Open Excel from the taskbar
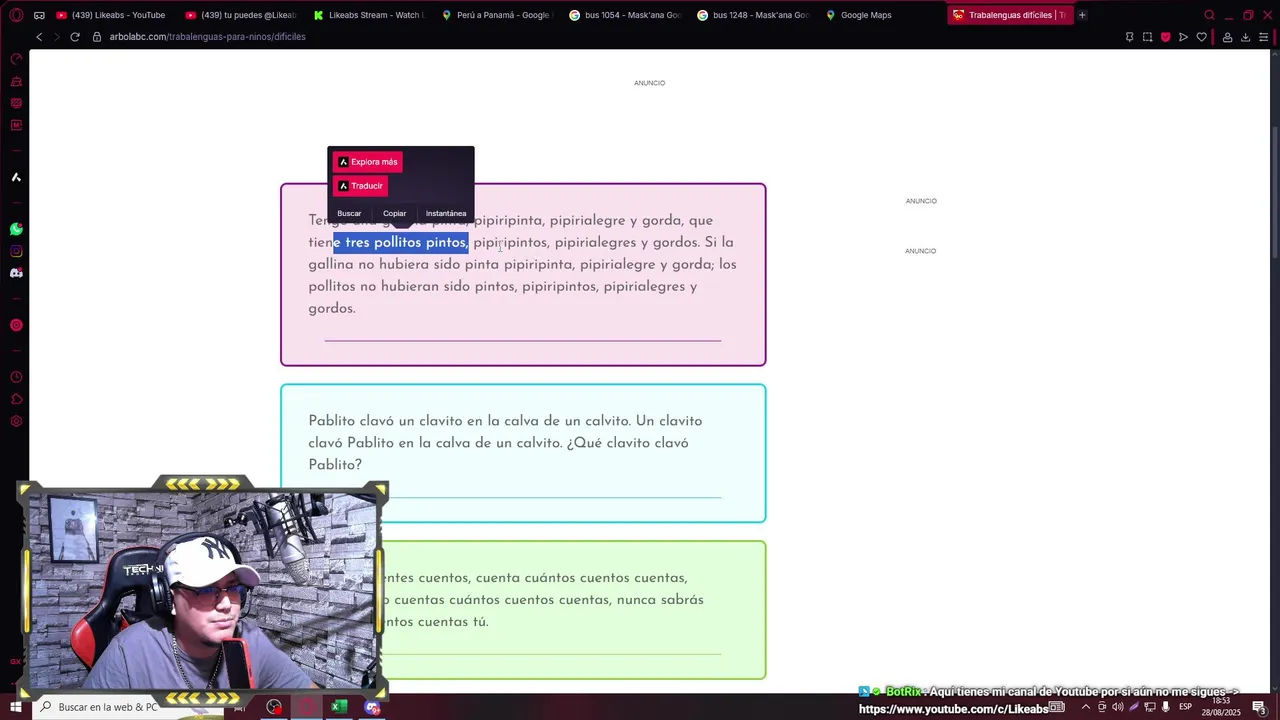Image resolution: width=1280 pixels, height=720 pixels. [x=339, y=707]
